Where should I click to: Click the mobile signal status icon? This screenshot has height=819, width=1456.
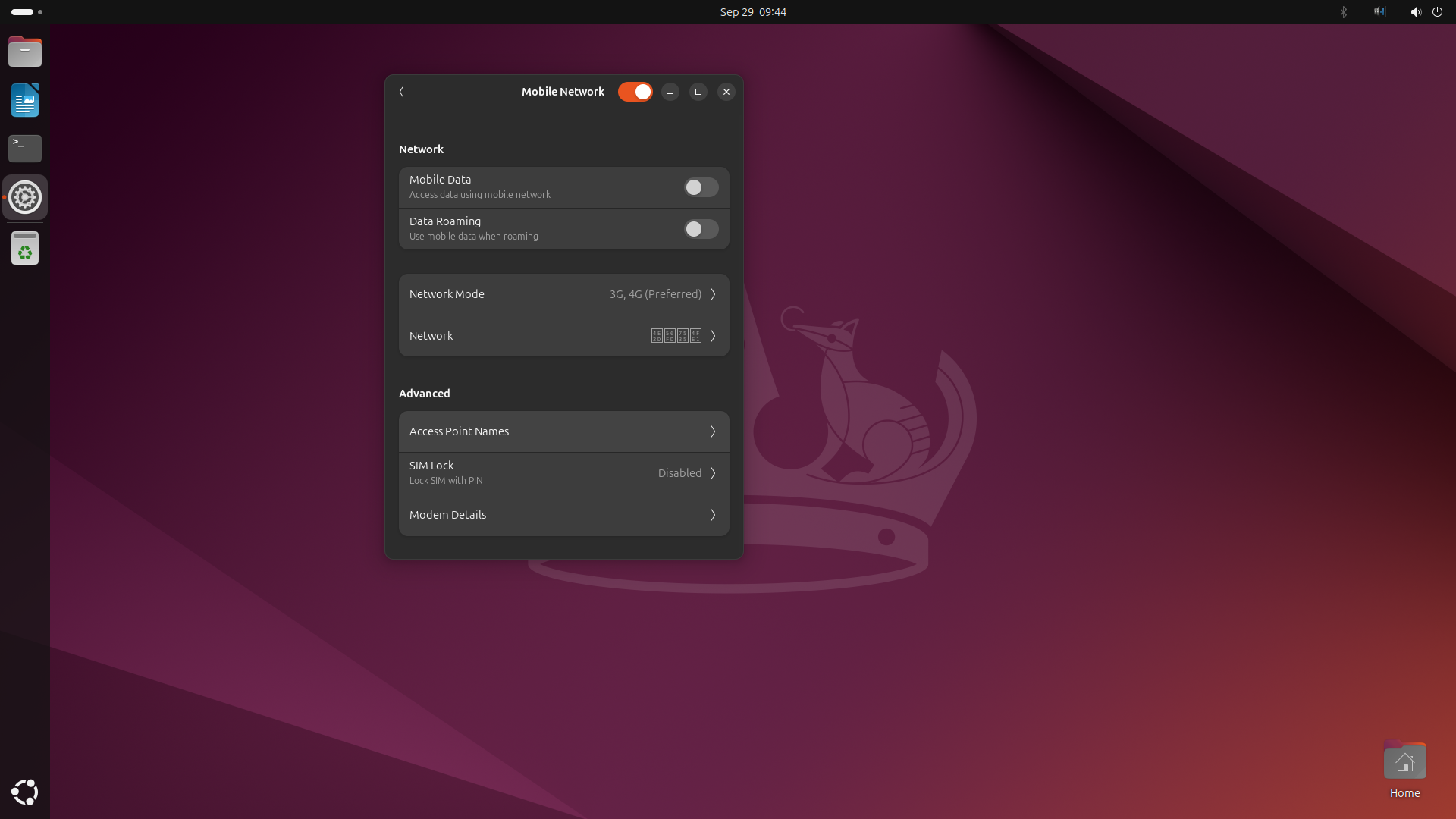point(1379,12)
